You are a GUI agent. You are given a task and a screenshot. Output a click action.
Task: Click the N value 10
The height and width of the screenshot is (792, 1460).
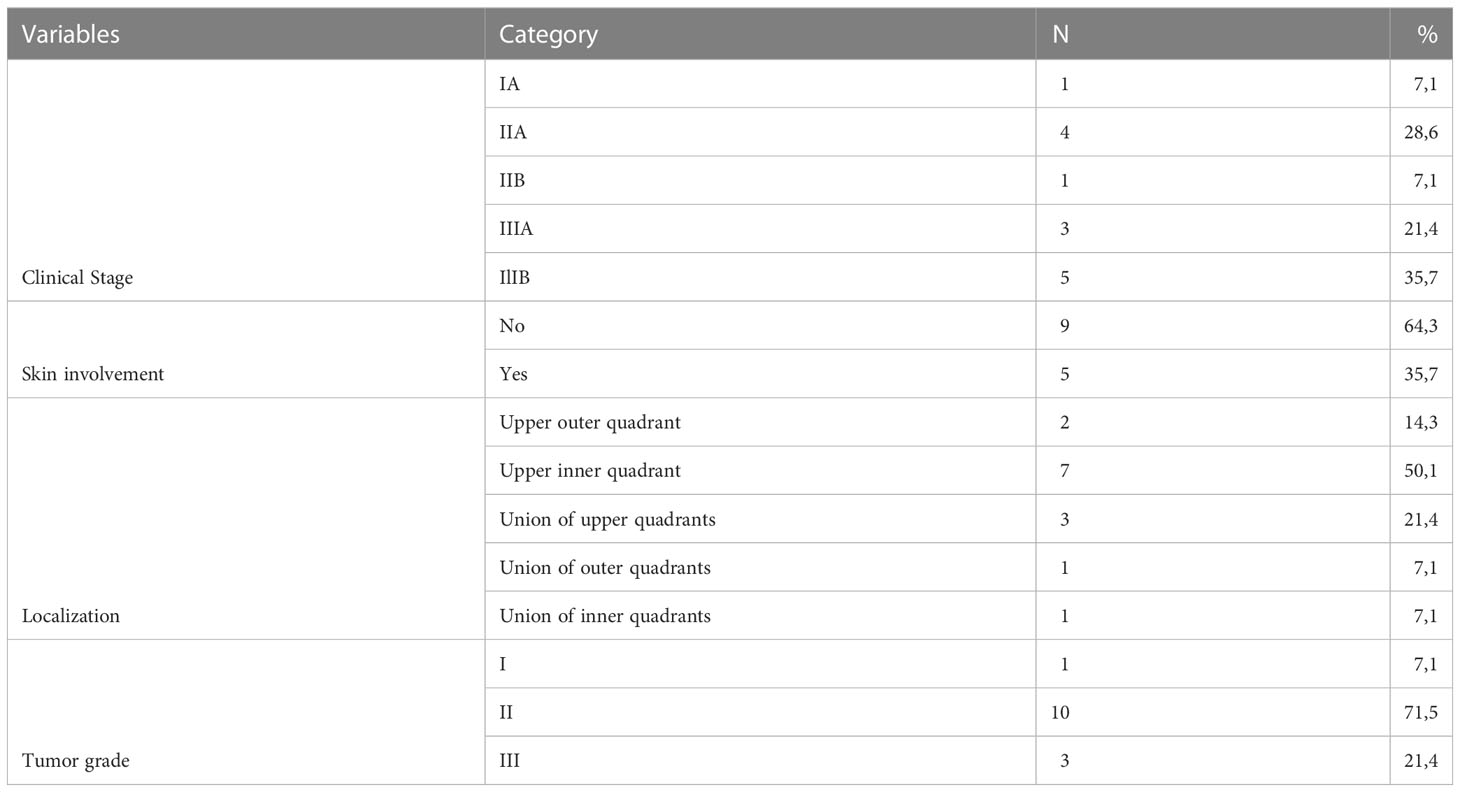click(x=1065, y=713)
